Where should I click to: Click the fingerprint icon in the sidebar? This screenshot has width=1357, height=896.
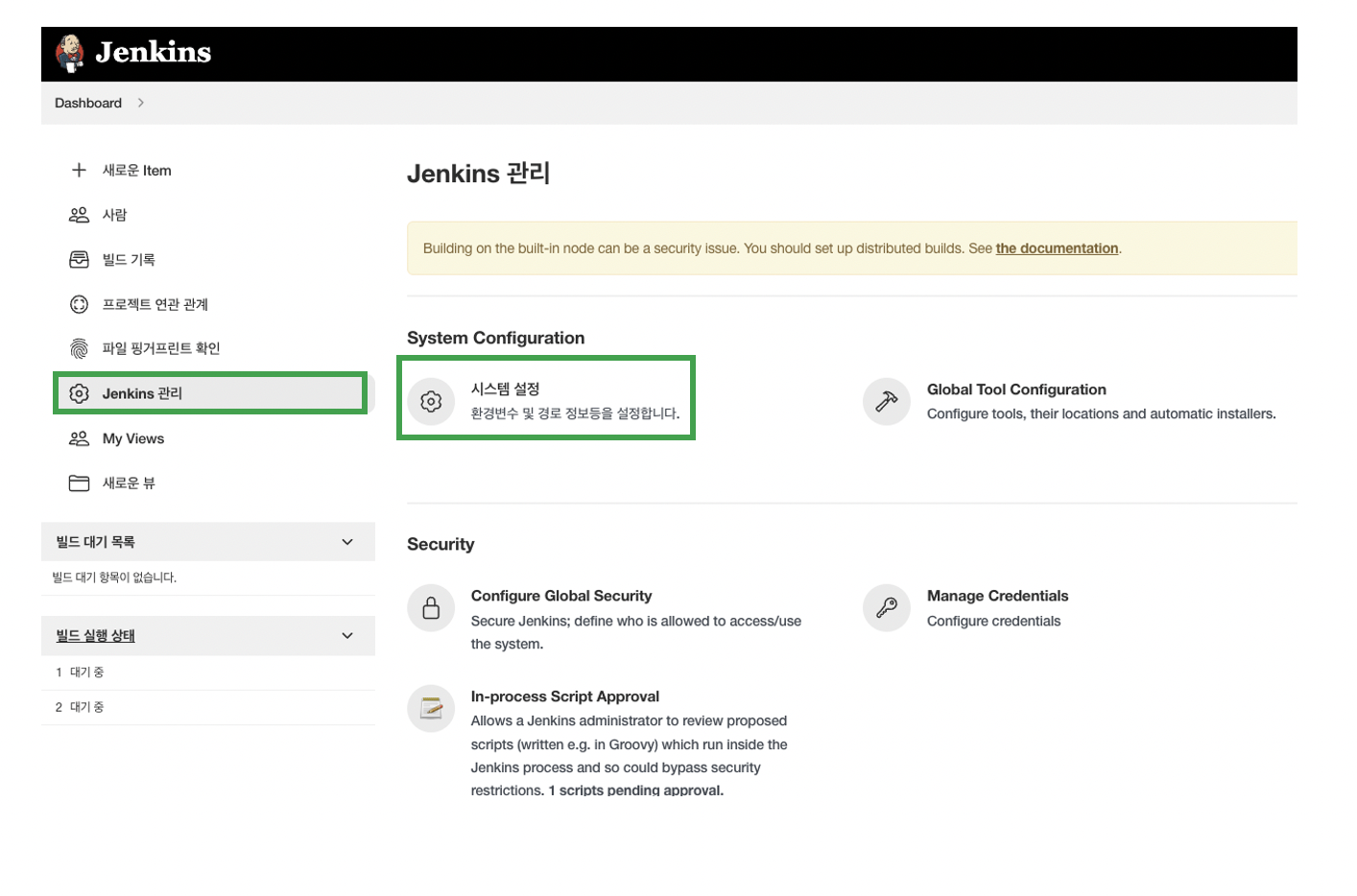tap(79, 348)
